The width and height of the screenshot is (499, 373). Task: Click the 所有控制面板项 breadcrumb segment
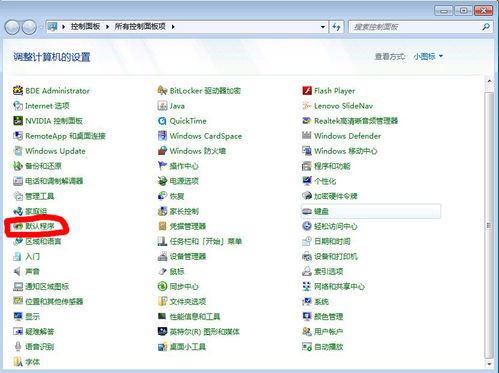coord(140,27)
